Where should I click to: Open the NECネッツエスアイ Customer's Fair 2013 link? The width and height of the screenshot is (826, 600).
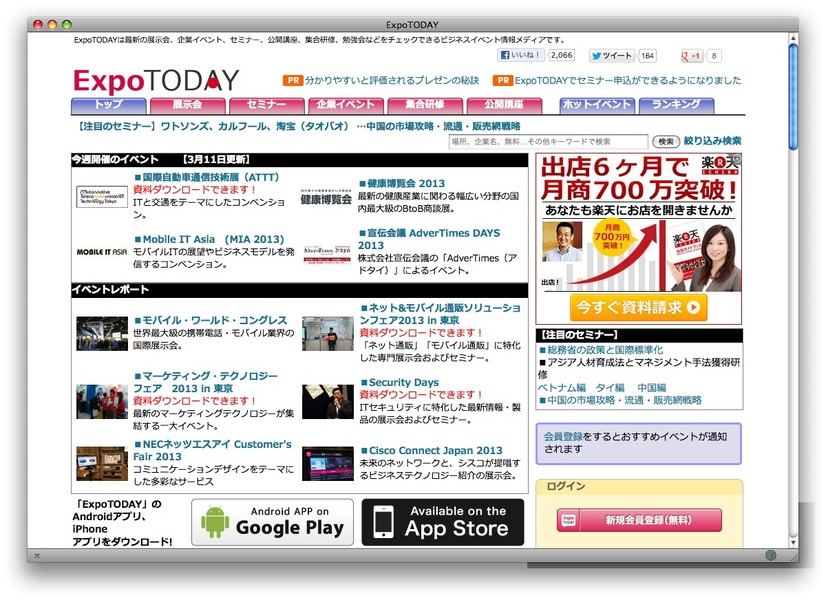tap(212, 450)
